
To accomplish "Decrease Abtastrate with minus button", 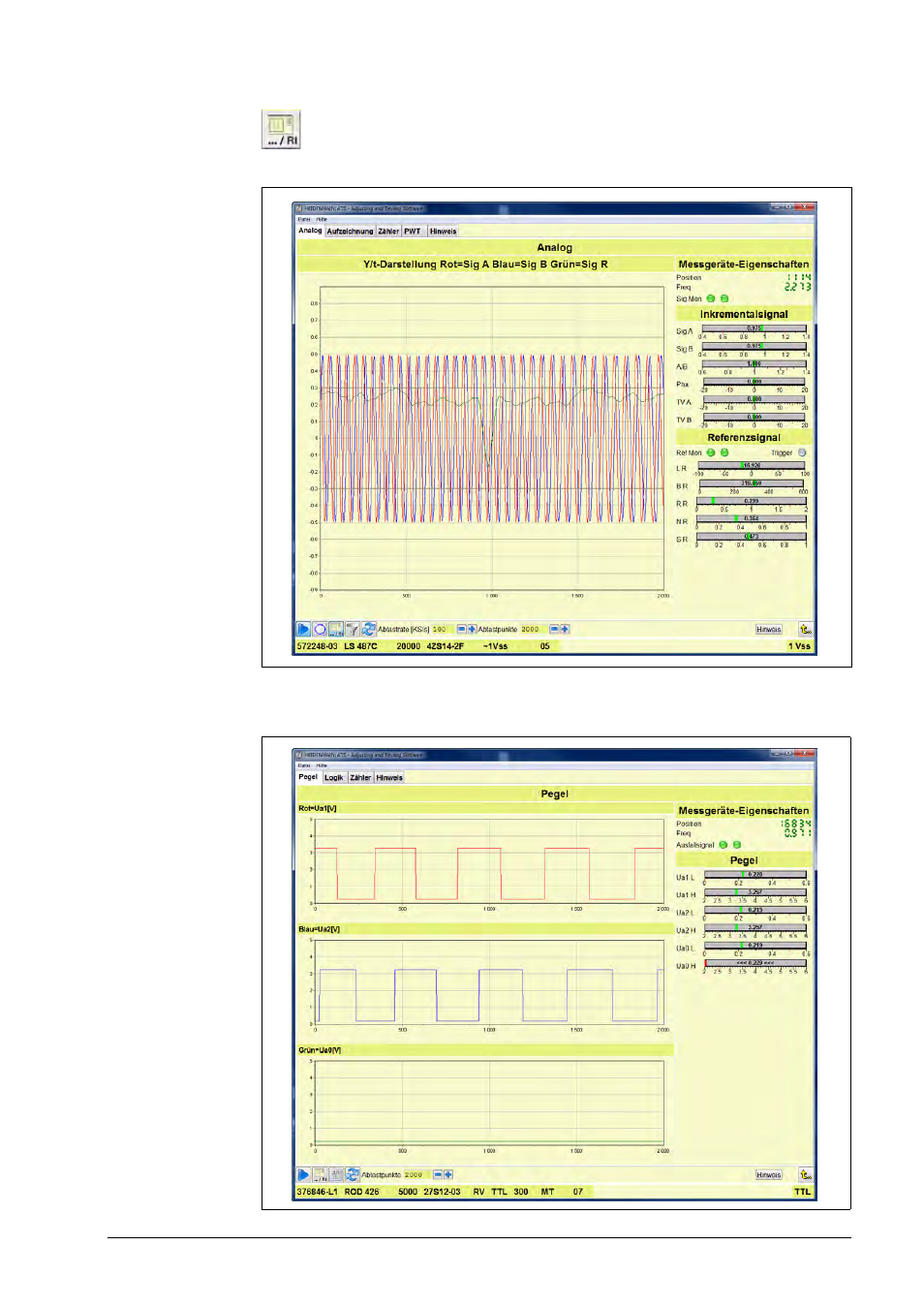I will (461, 630).
